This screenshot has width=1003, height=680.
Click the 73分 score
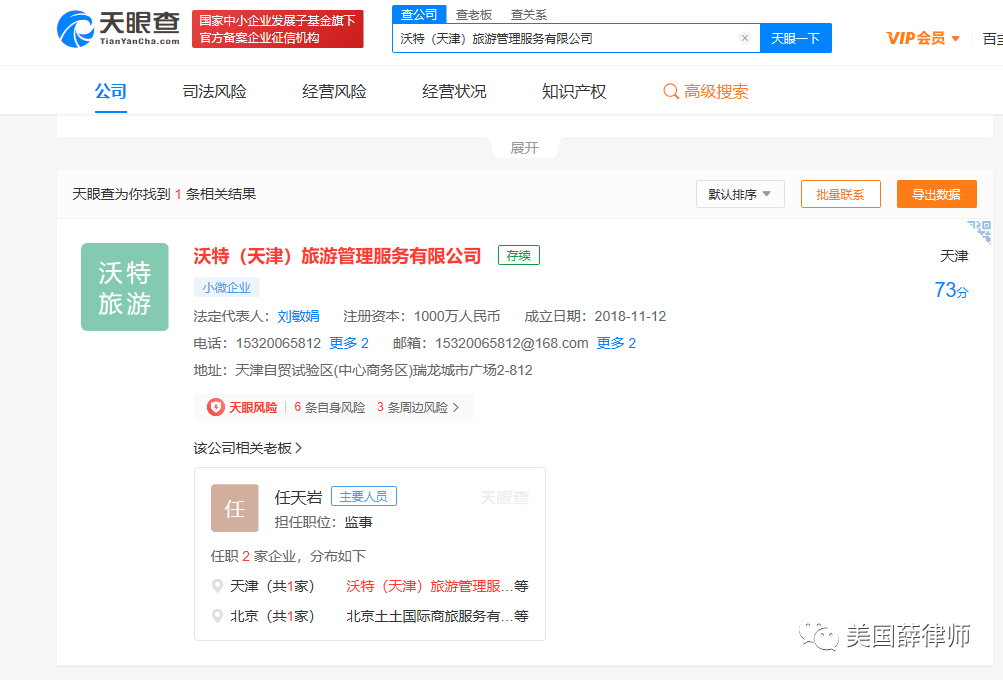951,290
